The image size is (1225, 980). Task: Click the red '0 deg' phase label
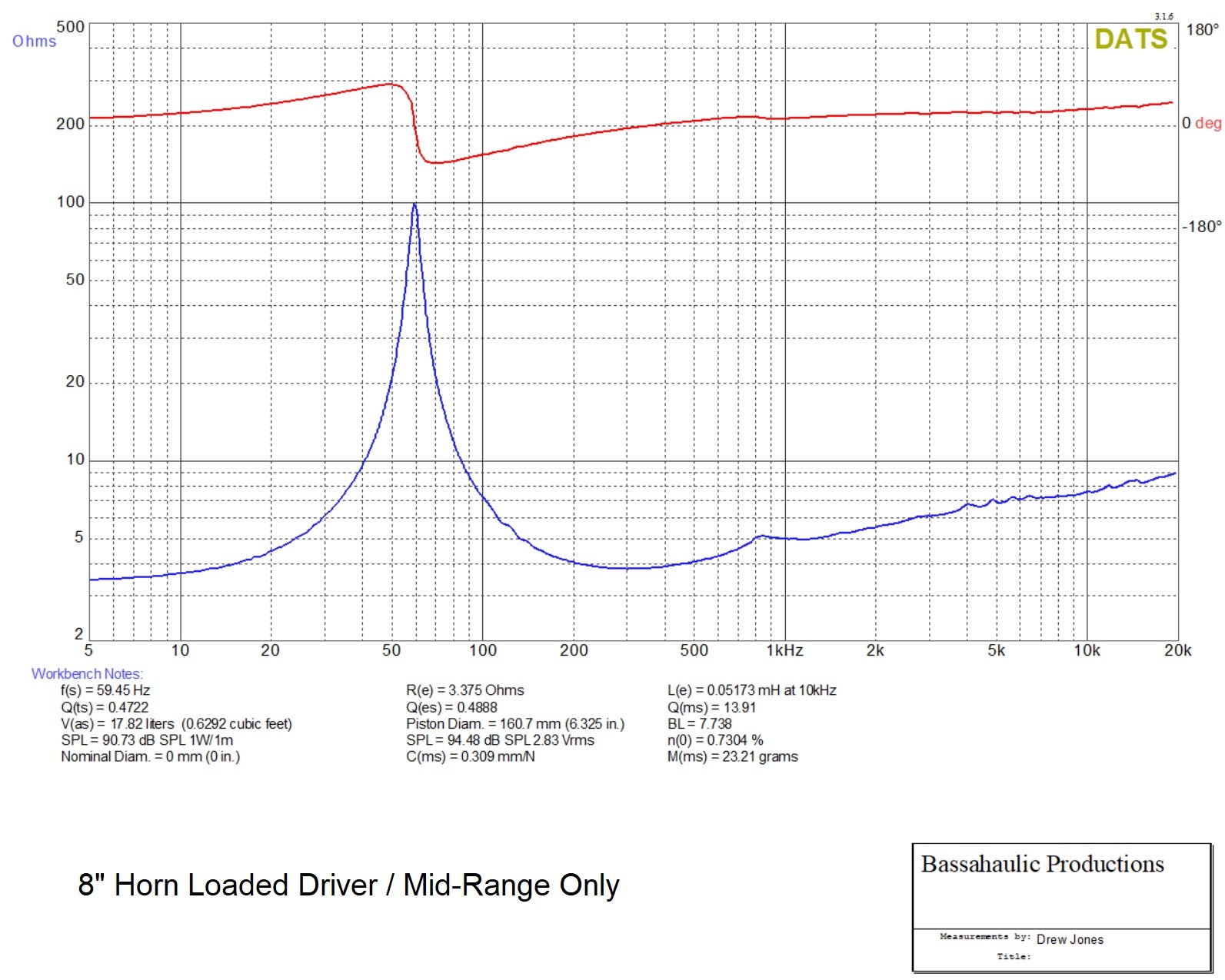pos(1201,123)
